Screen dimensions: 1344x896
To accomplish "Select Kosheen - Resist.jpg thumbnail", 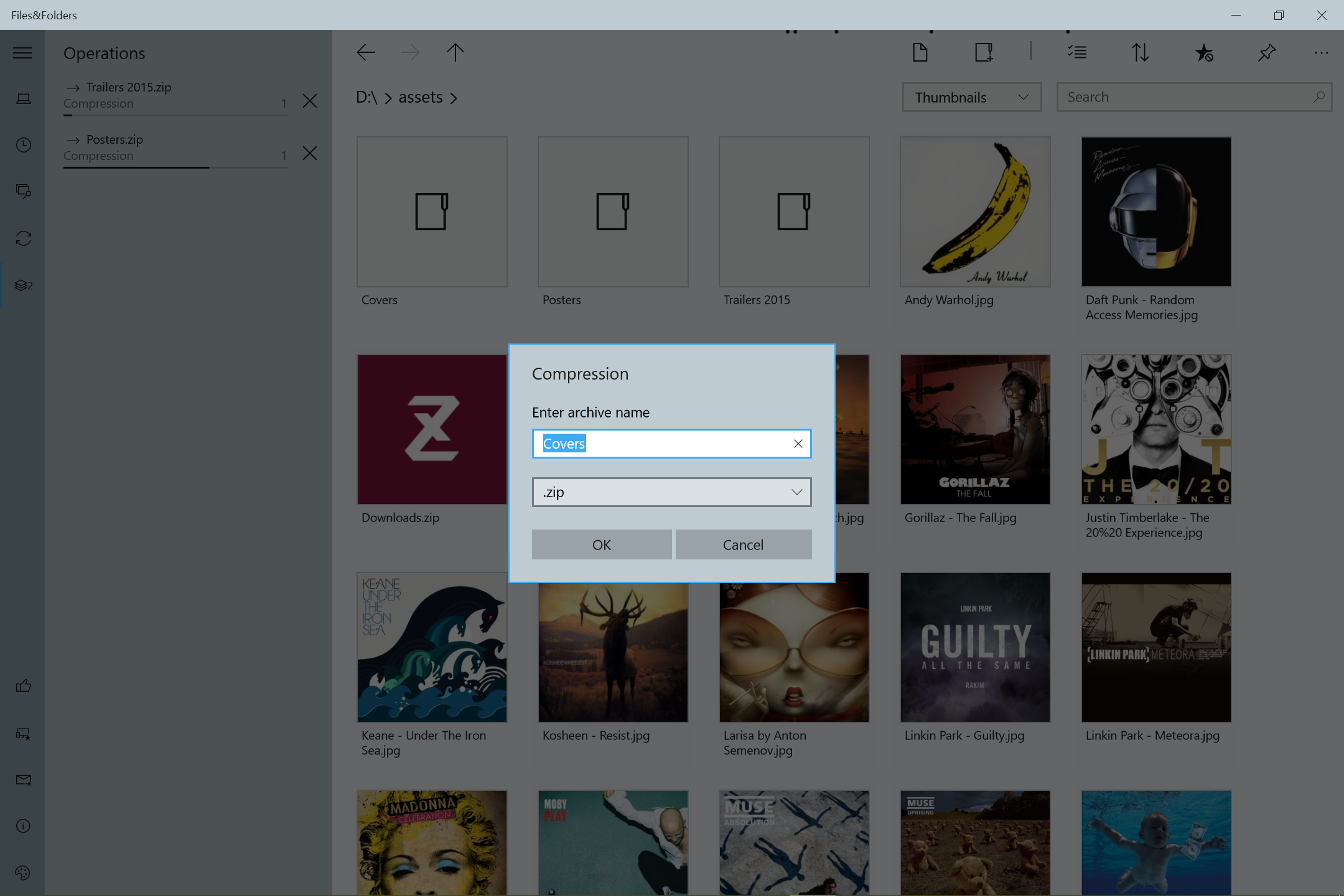I will [x=613, y=652].
